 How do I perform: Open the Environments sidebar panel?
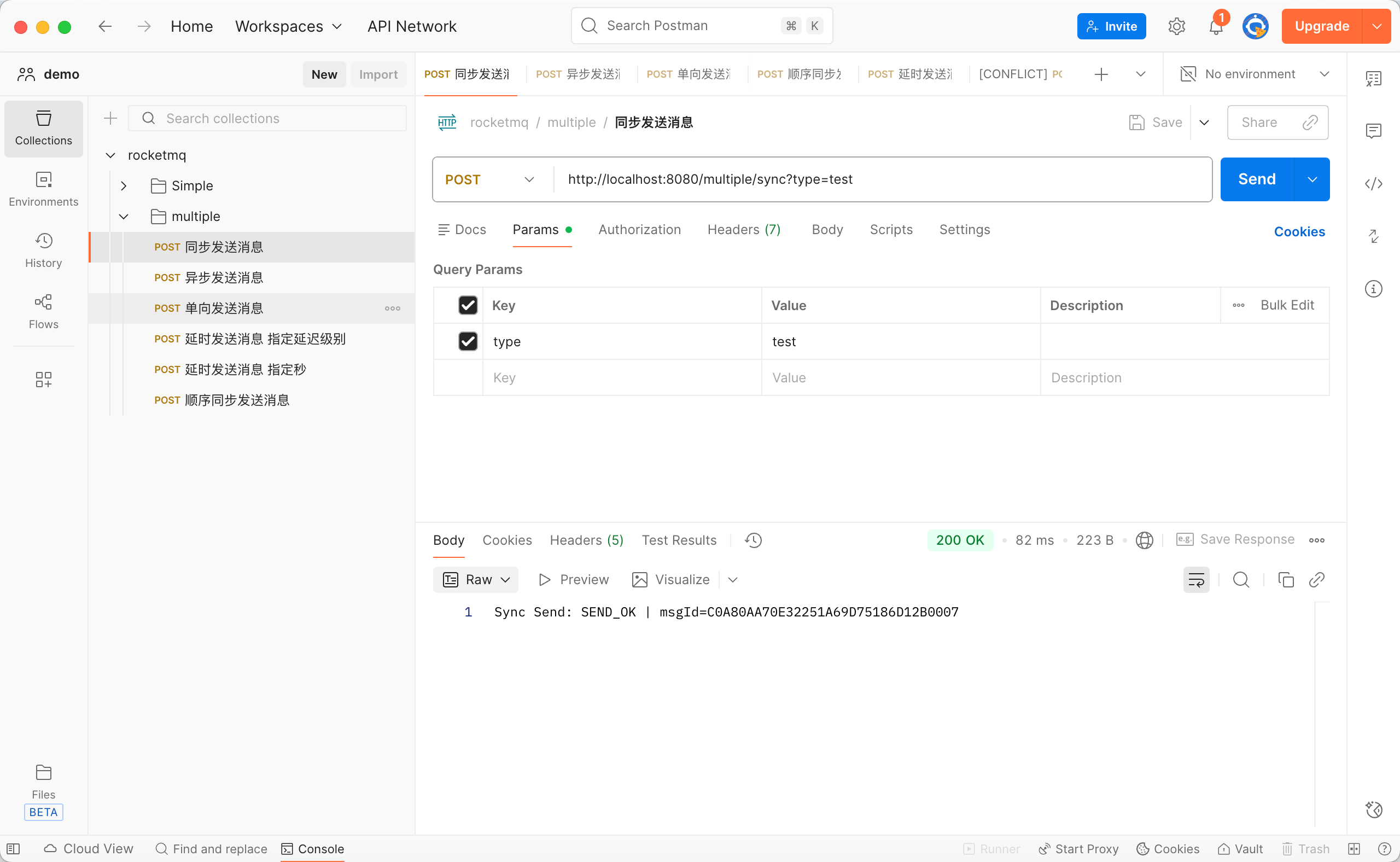tap(43, 189)
